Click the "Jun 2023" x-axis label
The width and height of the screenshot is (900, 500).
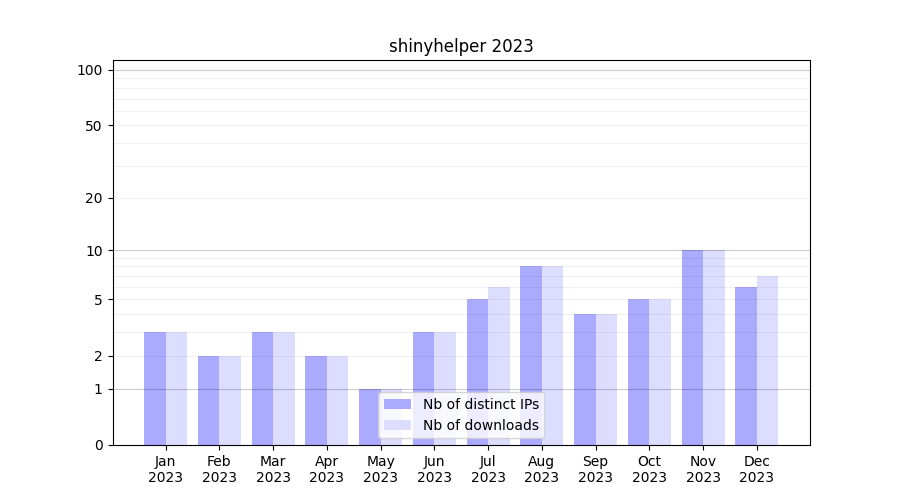coord(434,469)
